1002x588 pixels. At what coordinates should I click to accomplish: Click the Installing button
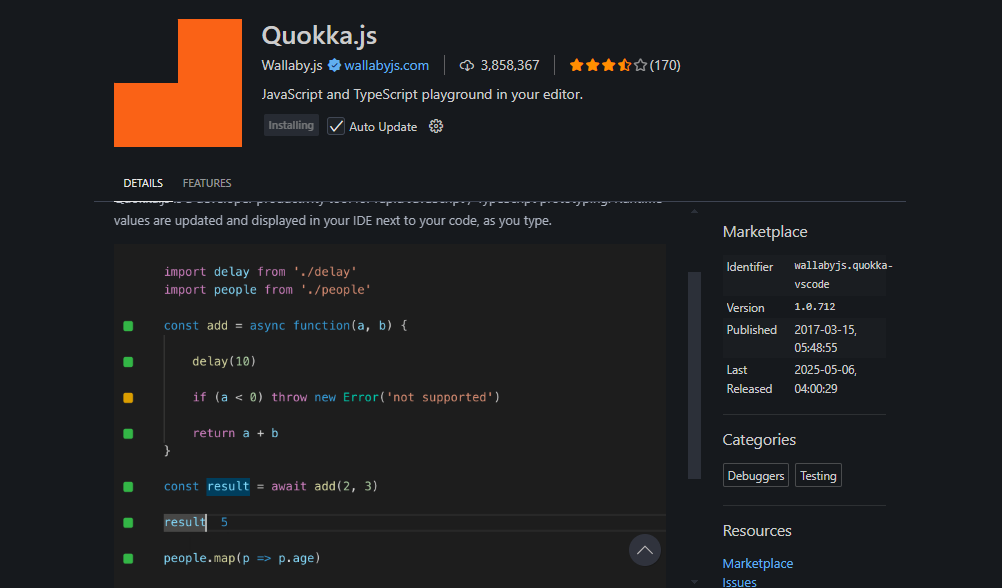click(291, 125)
